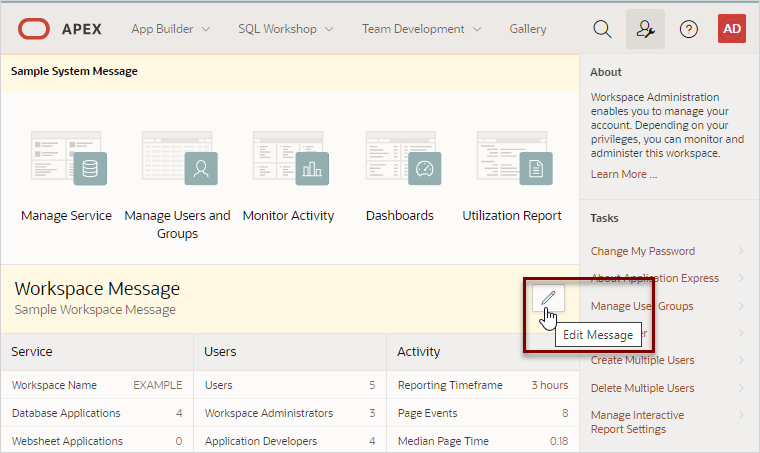Open Manage User Groups task
This screenshot has height=453, width=760.
(x=642, y=306)
